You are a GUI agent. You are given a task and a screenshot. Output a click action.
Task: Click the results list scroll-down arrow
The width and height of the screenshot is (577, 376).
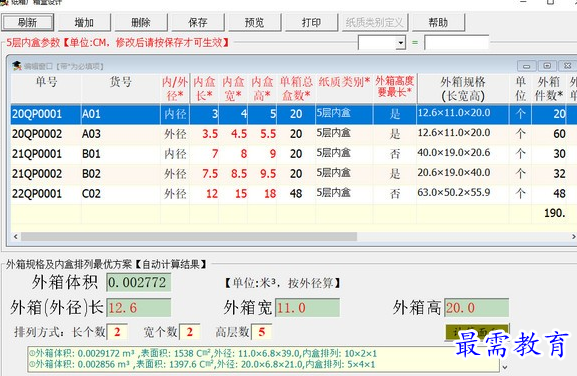pos(505,367)
